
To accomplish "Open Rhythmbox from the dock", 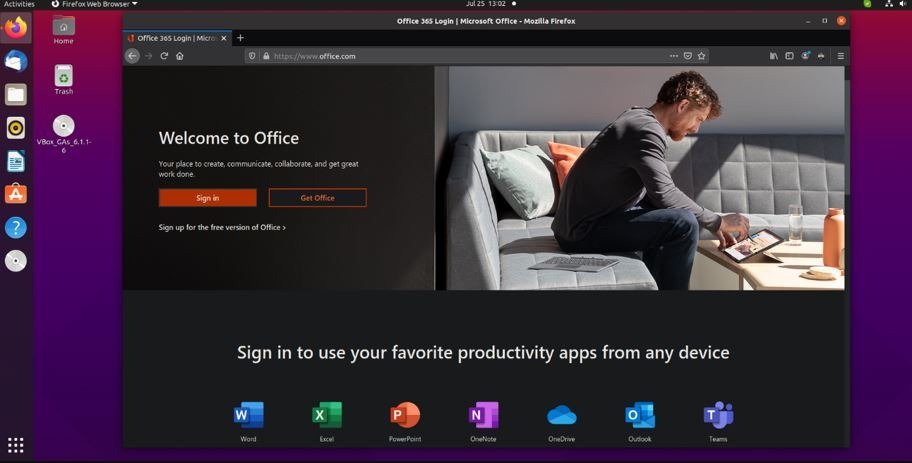I will 16,127.
